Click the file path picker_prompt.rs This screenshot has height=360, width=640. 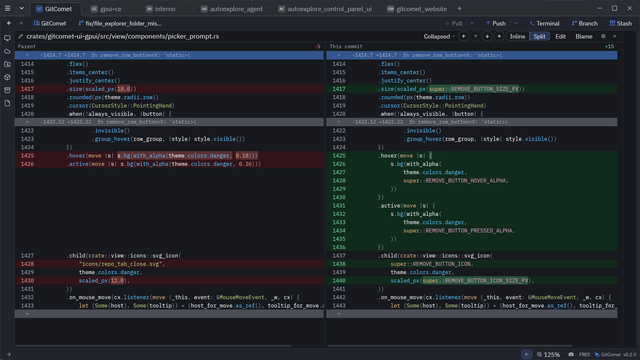pyautogui.click(x=122, y=36)
